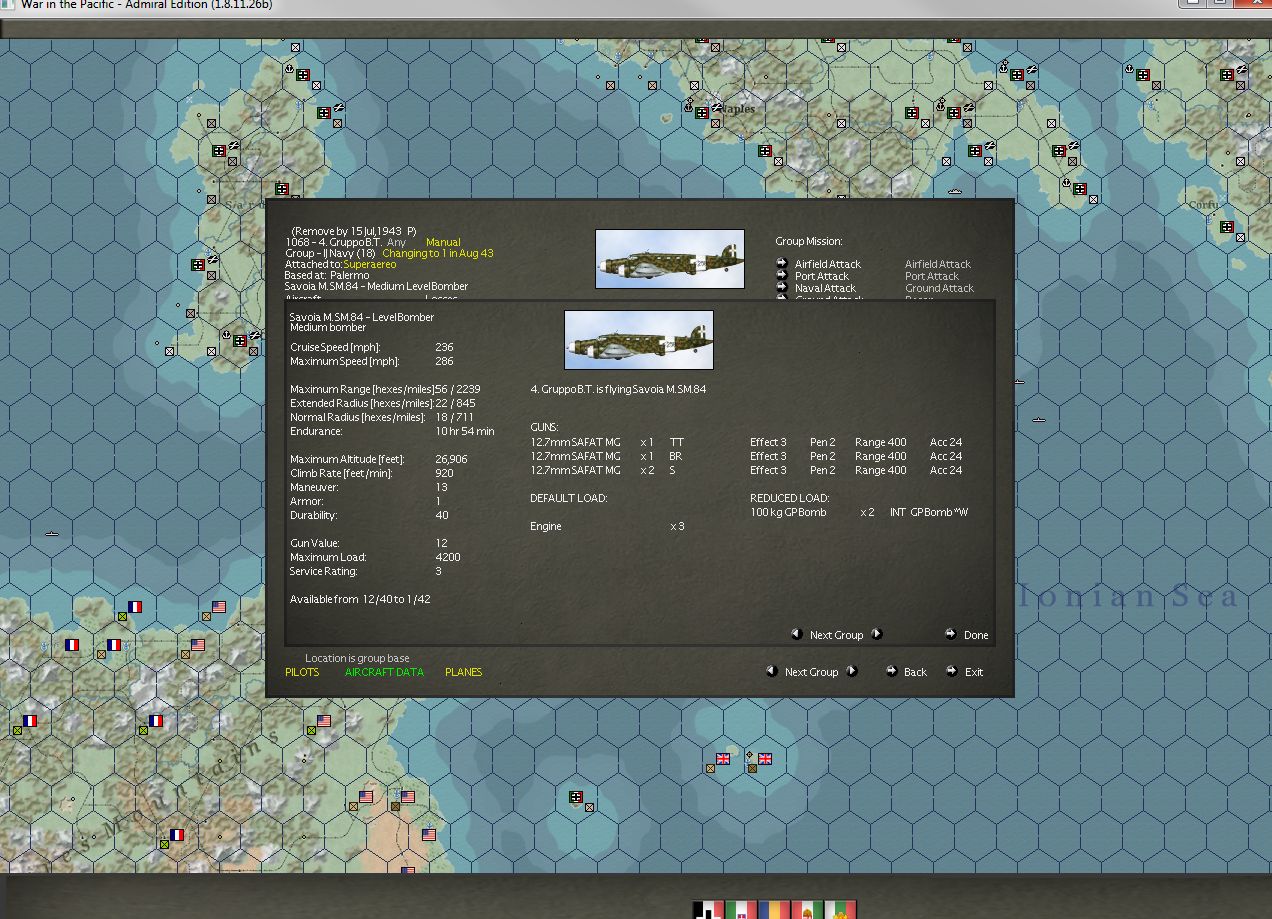The width and height of the screenshot is (1272, 919).
Task: Click left arrow of inner Next Group
Action: 797,634
